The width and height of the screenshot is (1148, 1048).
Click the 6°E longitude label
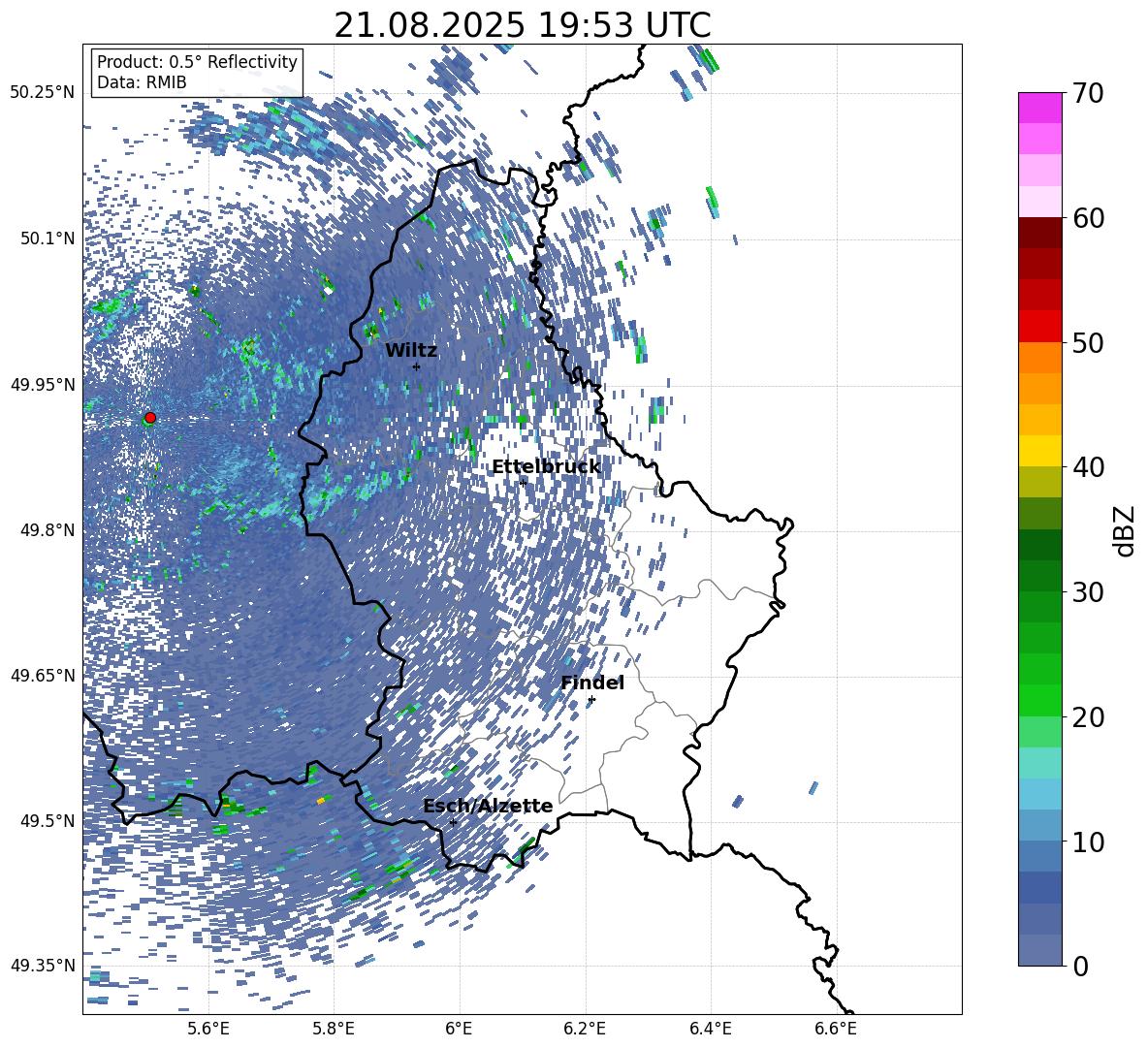coord(459,1029)
